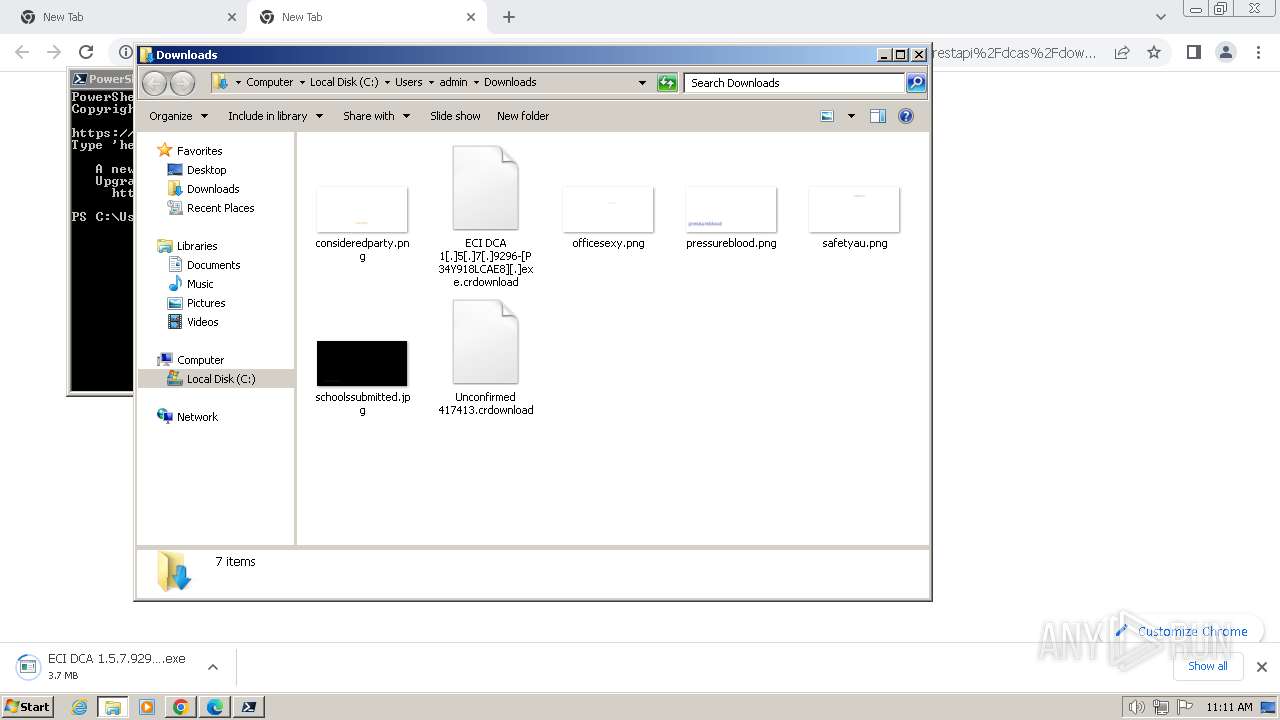Toggle Chrome side panel icon
Screen dimensions: 1280x720
pyautogui.click(x=1193, y=52)
